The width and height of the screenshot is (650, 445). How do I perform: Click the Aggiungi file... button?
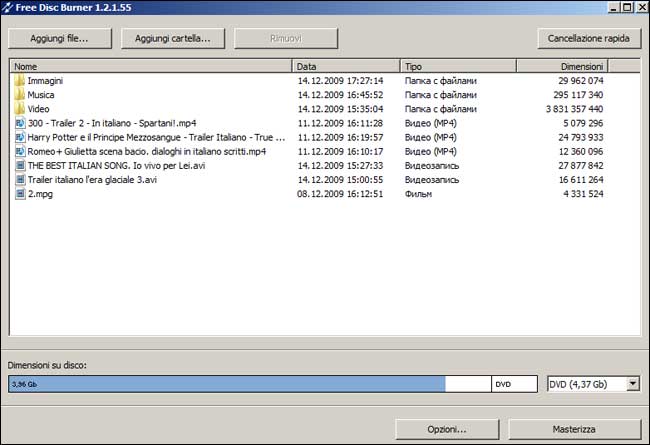(60, 39)
